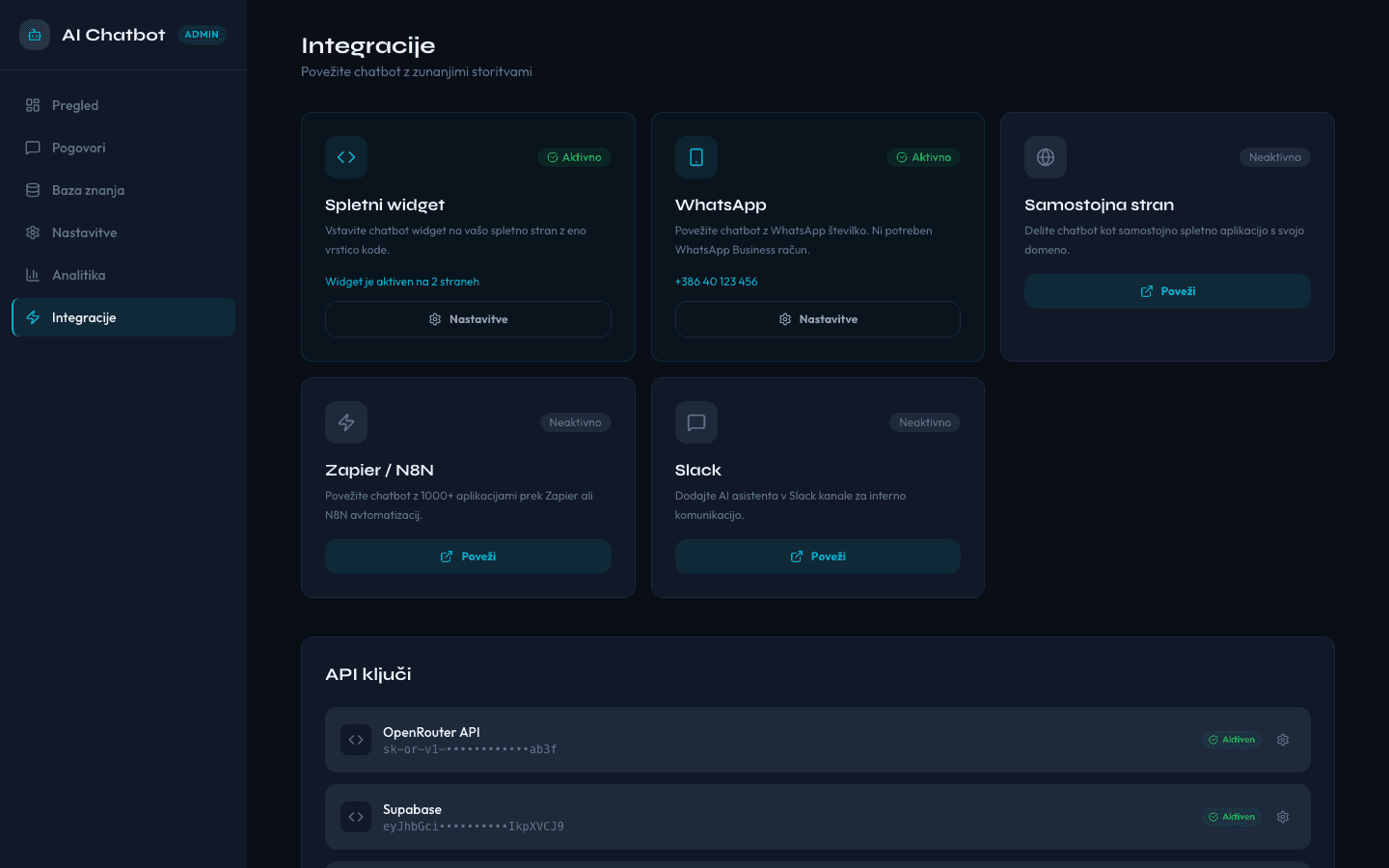This screenshot has height=868, width=1389.
Task: Select the Pogovori chat bubble icon
Action: (33, 148)
